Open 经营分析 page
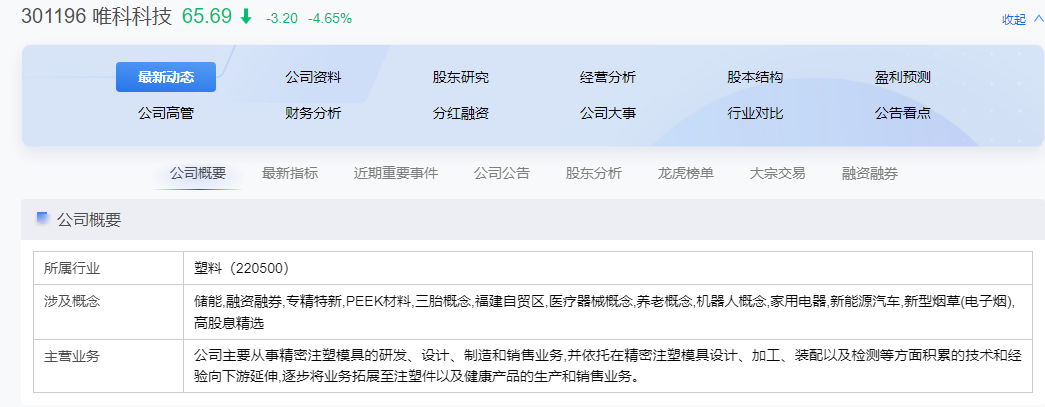1045x407 pixels. [608, 77]
